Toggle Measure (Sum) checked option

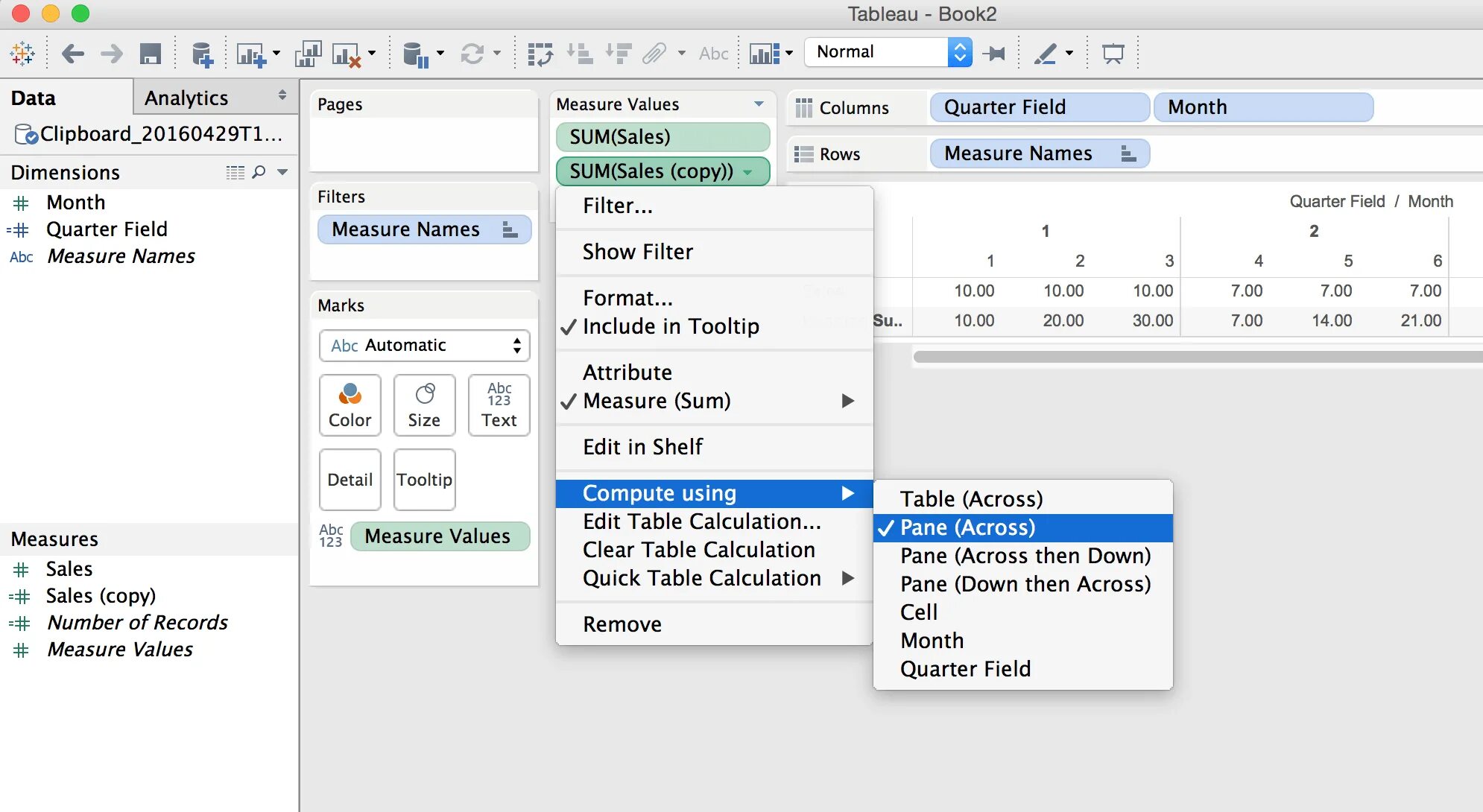point(656,401)
